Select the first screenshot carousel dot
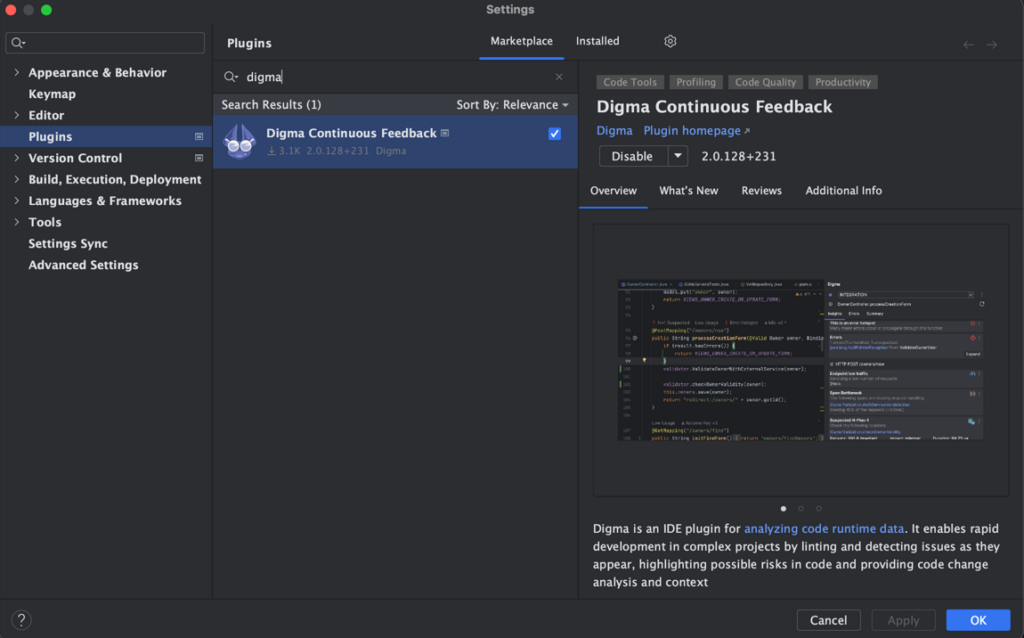The height and width of the screenshot is (638, 1024). 784,509
